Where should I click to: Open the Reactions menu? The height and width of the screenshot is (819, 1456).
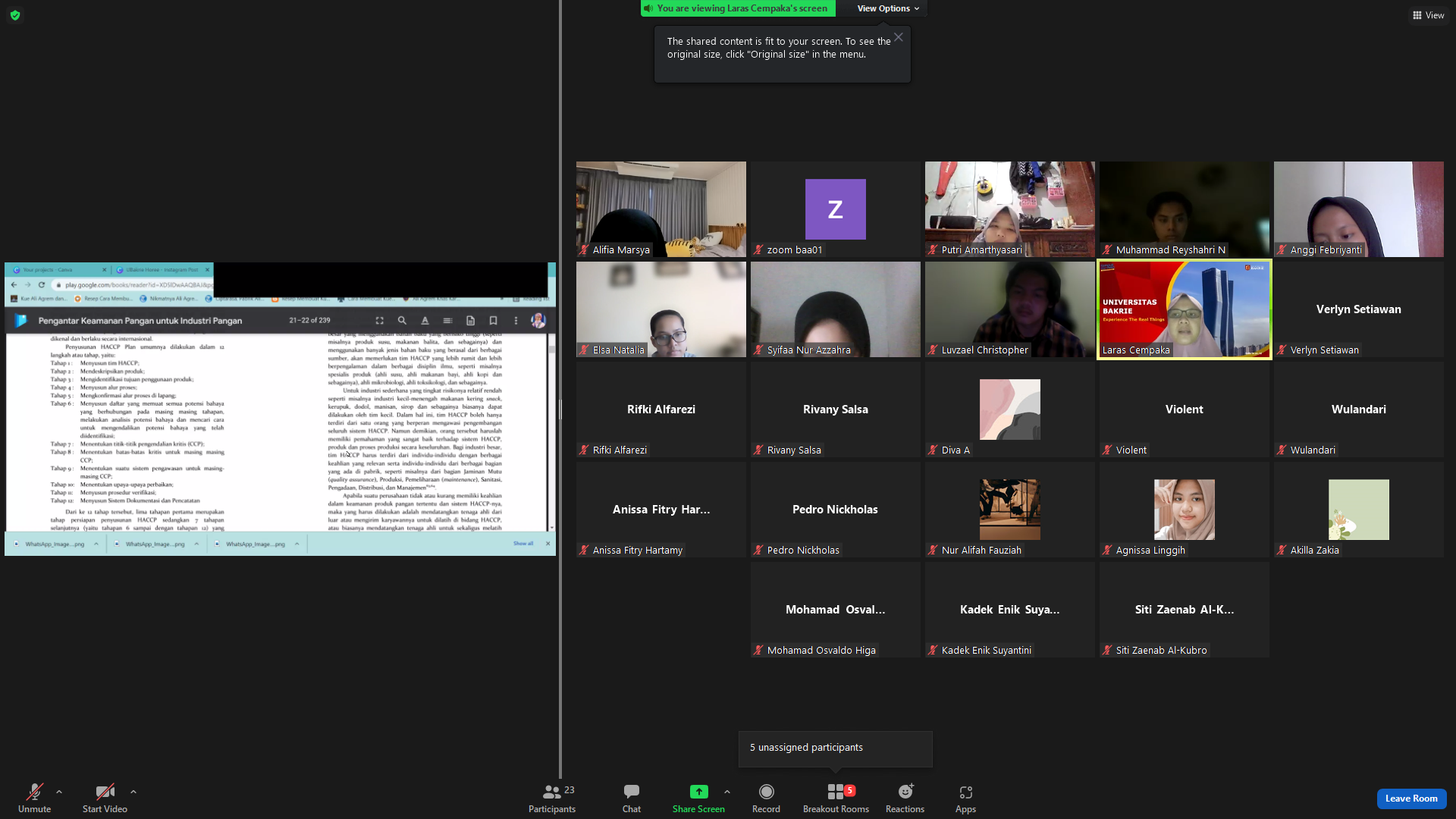[x=905, y=798]
